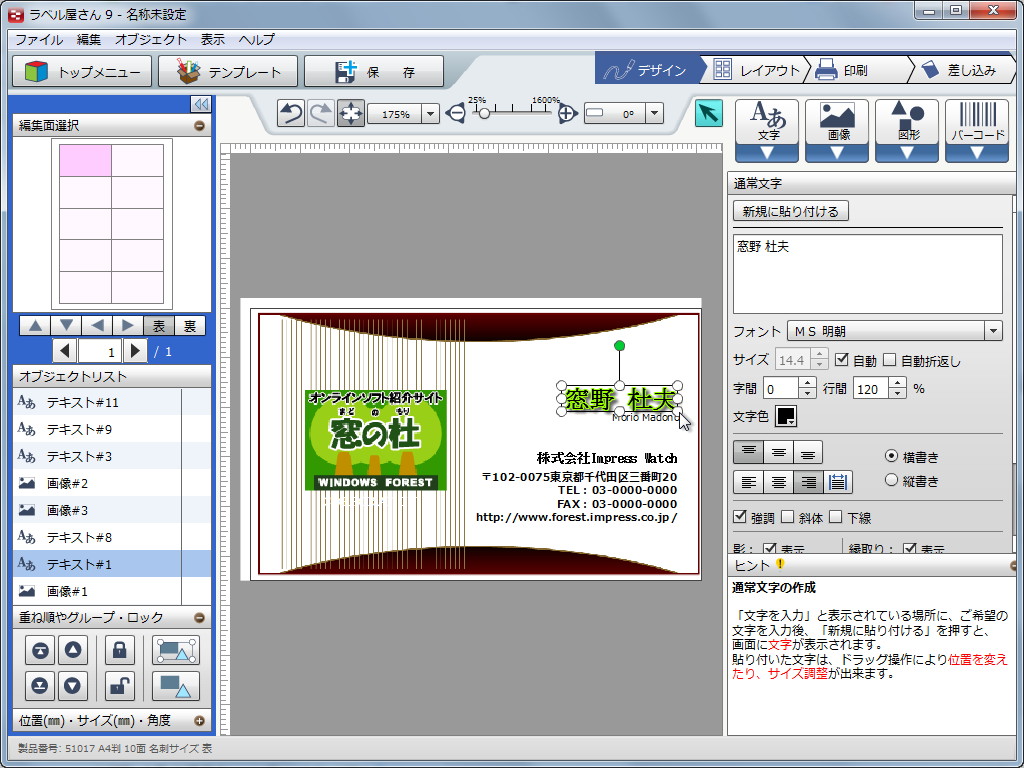
Task: Open the オブジェクト menu
Action: pyautogui.click(x=151, y=39)
